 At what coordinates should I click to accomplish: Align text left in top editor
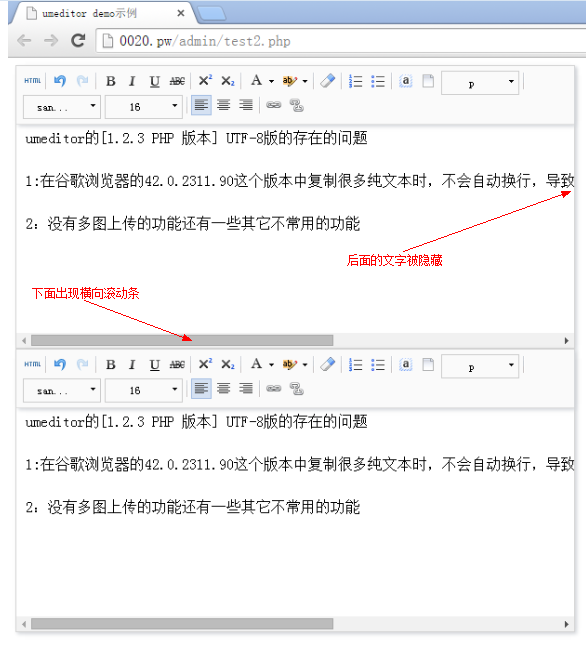201,105
